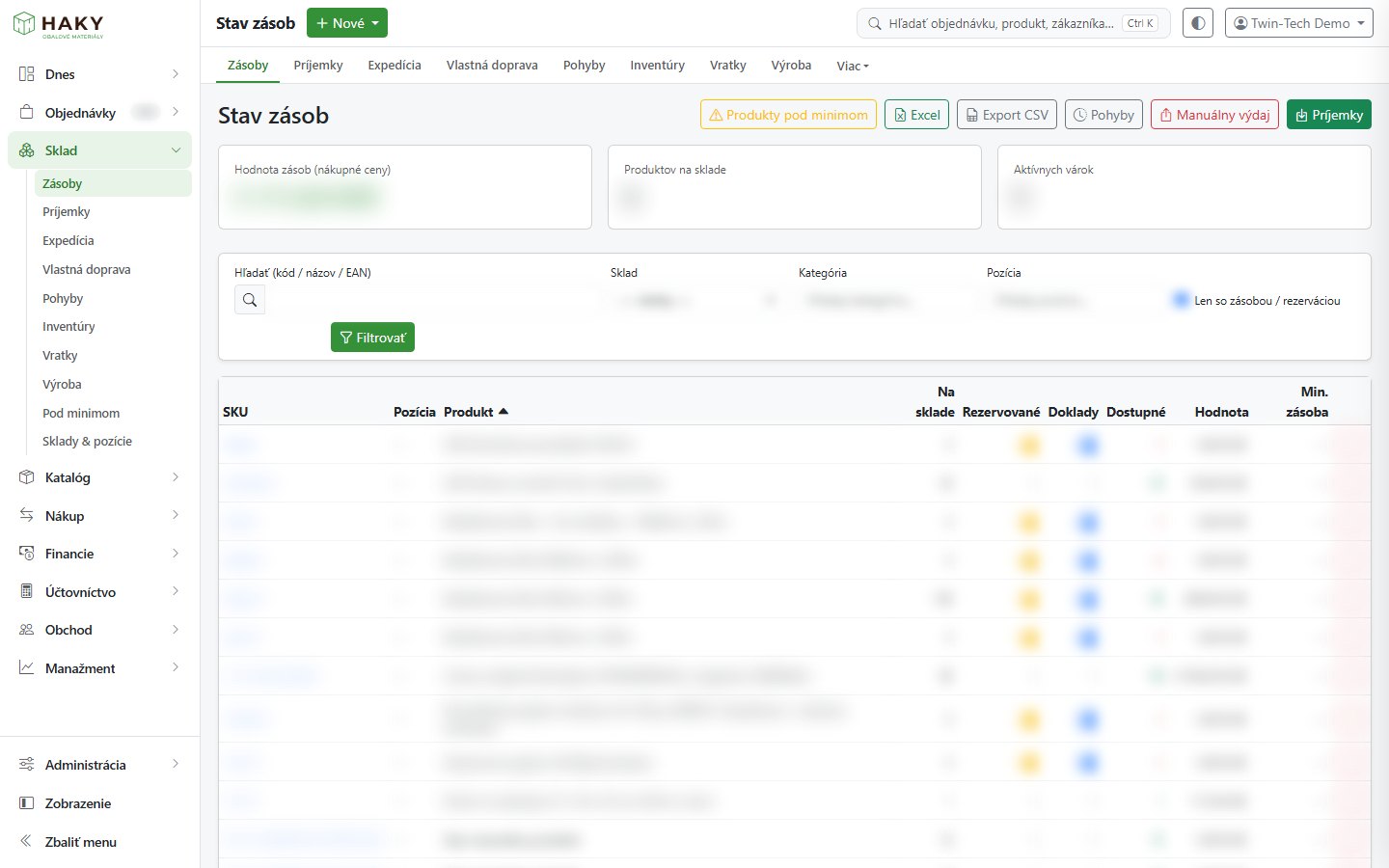Expand the Viac tab dropdown

853,66
